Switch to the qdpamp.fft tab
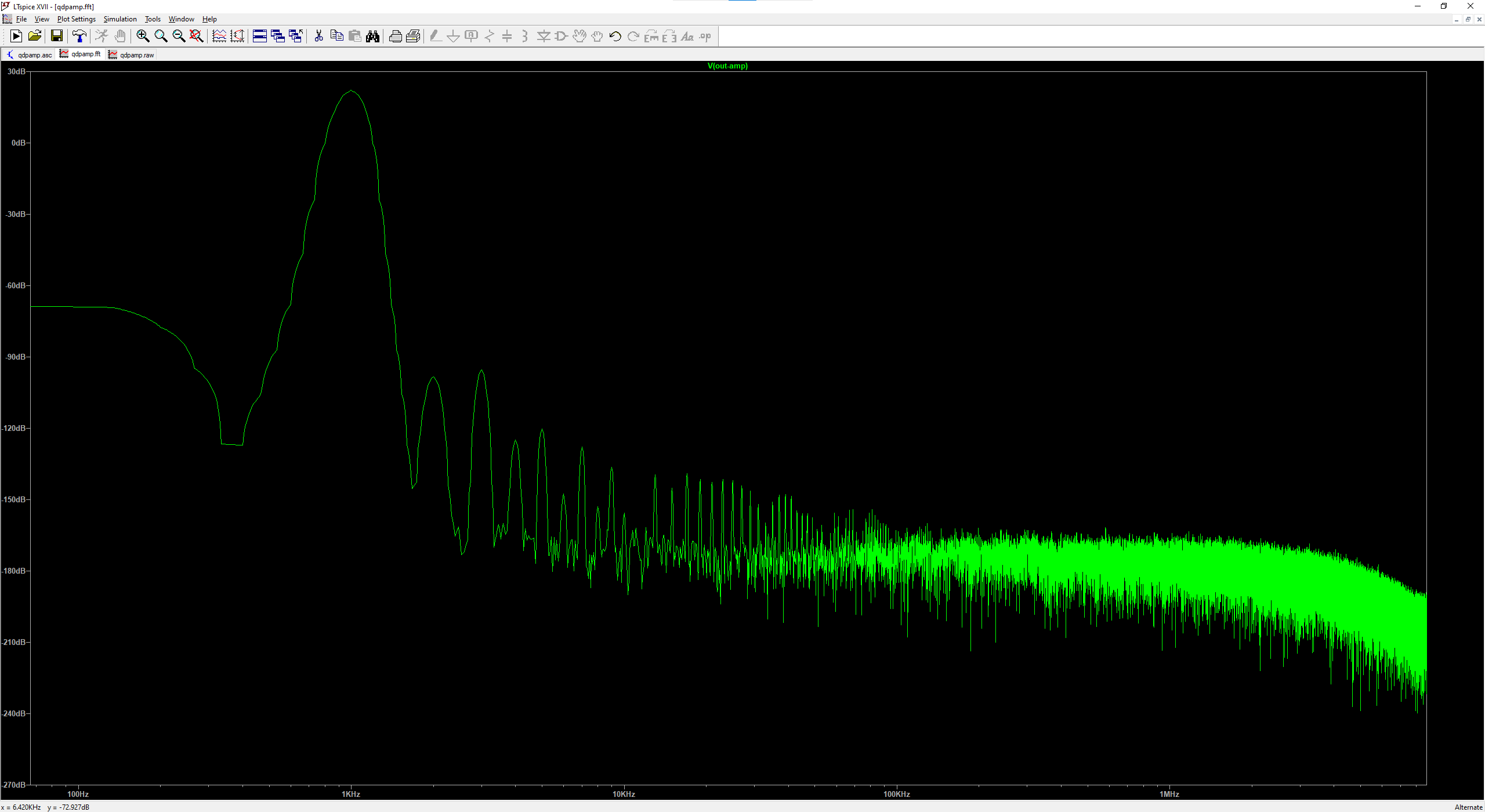Screen dimensions: 1485x812 81,54
